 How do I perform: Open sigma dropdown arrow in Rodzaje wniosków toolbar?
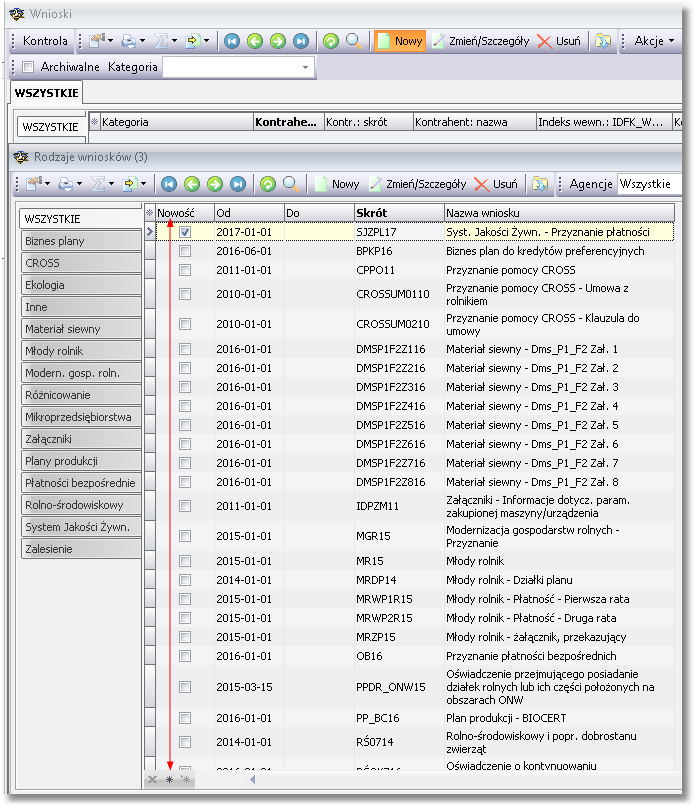[x=111, y=184]
